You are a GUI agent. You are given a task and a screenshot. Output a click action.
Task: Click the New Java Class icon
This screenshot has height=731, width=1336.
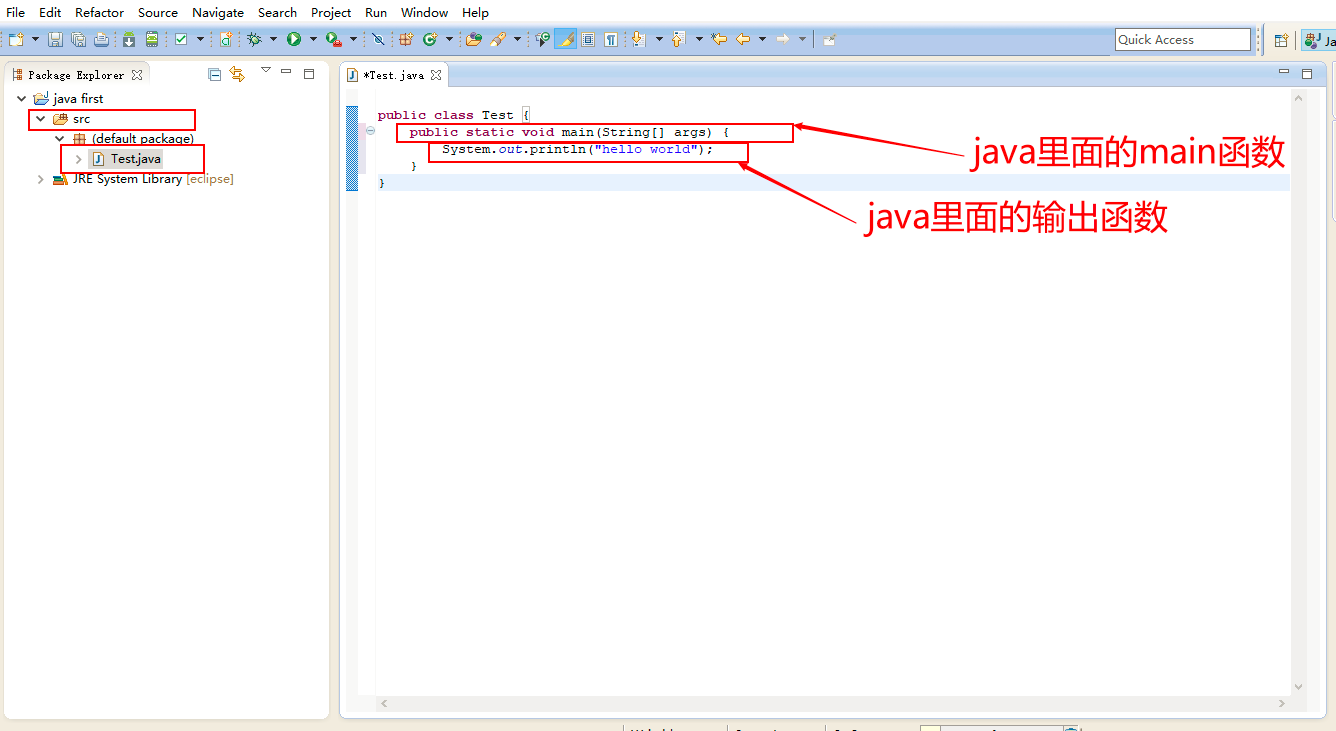coord(430,39)
